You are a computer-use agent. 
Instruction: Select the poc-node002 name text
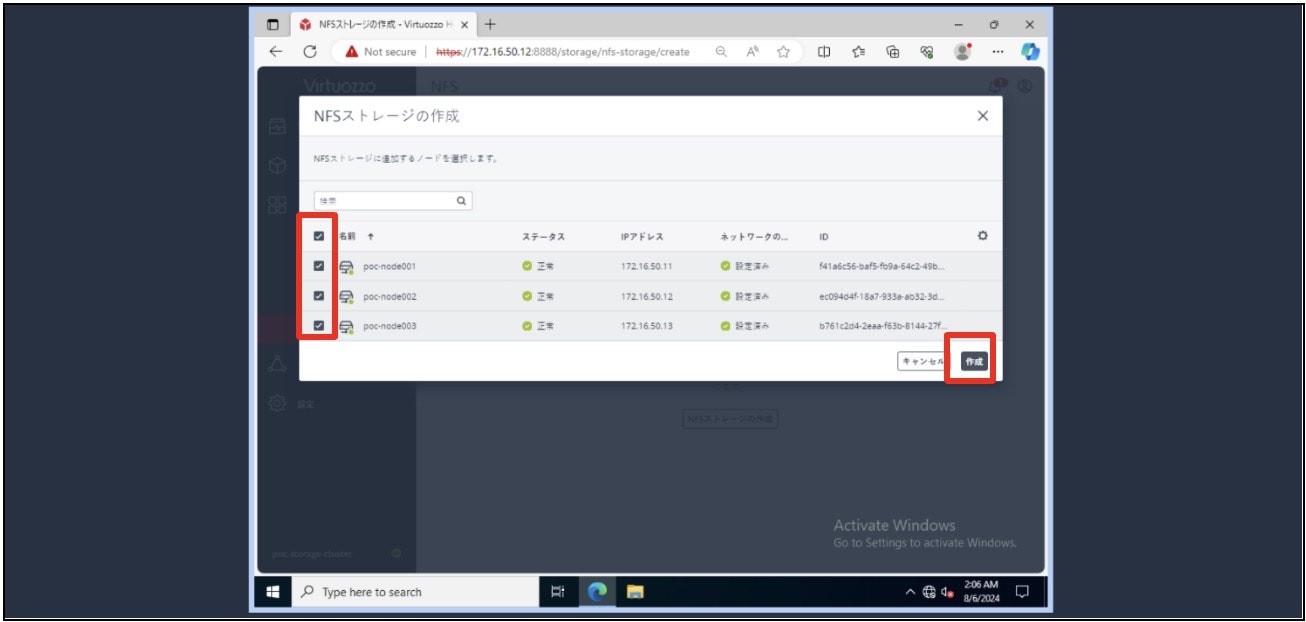[x=390, y=297]
